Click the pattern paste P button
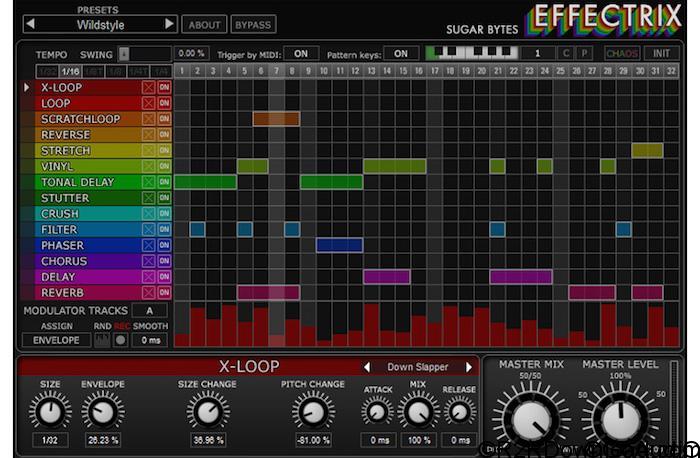700x458 pixels. click(x=584, y=54)
